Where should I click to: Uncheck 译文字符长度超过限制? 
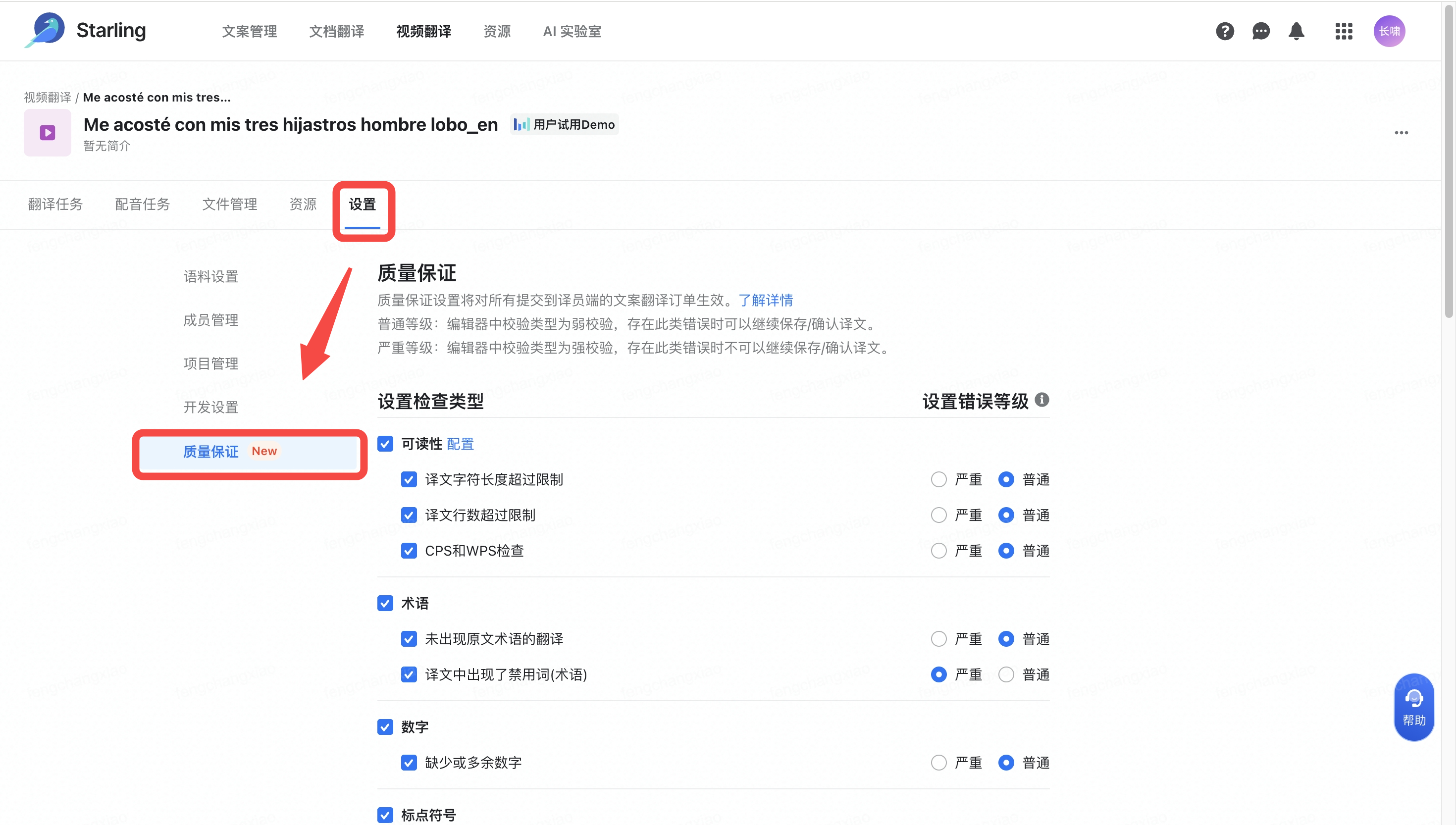[x=409, y=479]
